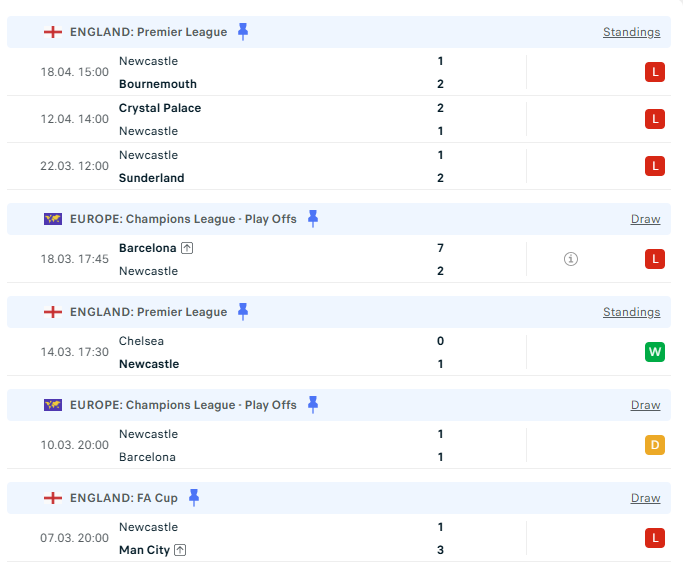This screenshot has width=683, height=563.
Task: Open the Newcastle vs Sunderland match row
Action: (x=280, y=166)
